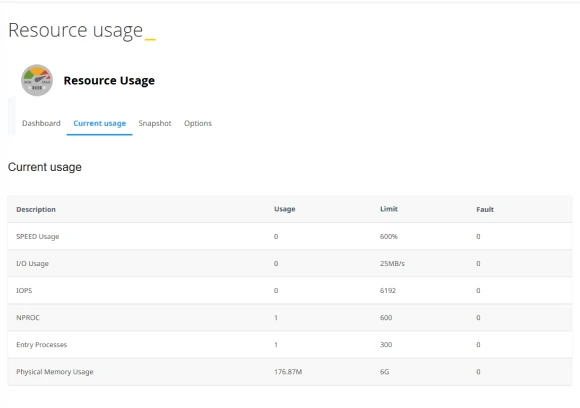Click the 6G memory limit value

[x=384, y=372]
